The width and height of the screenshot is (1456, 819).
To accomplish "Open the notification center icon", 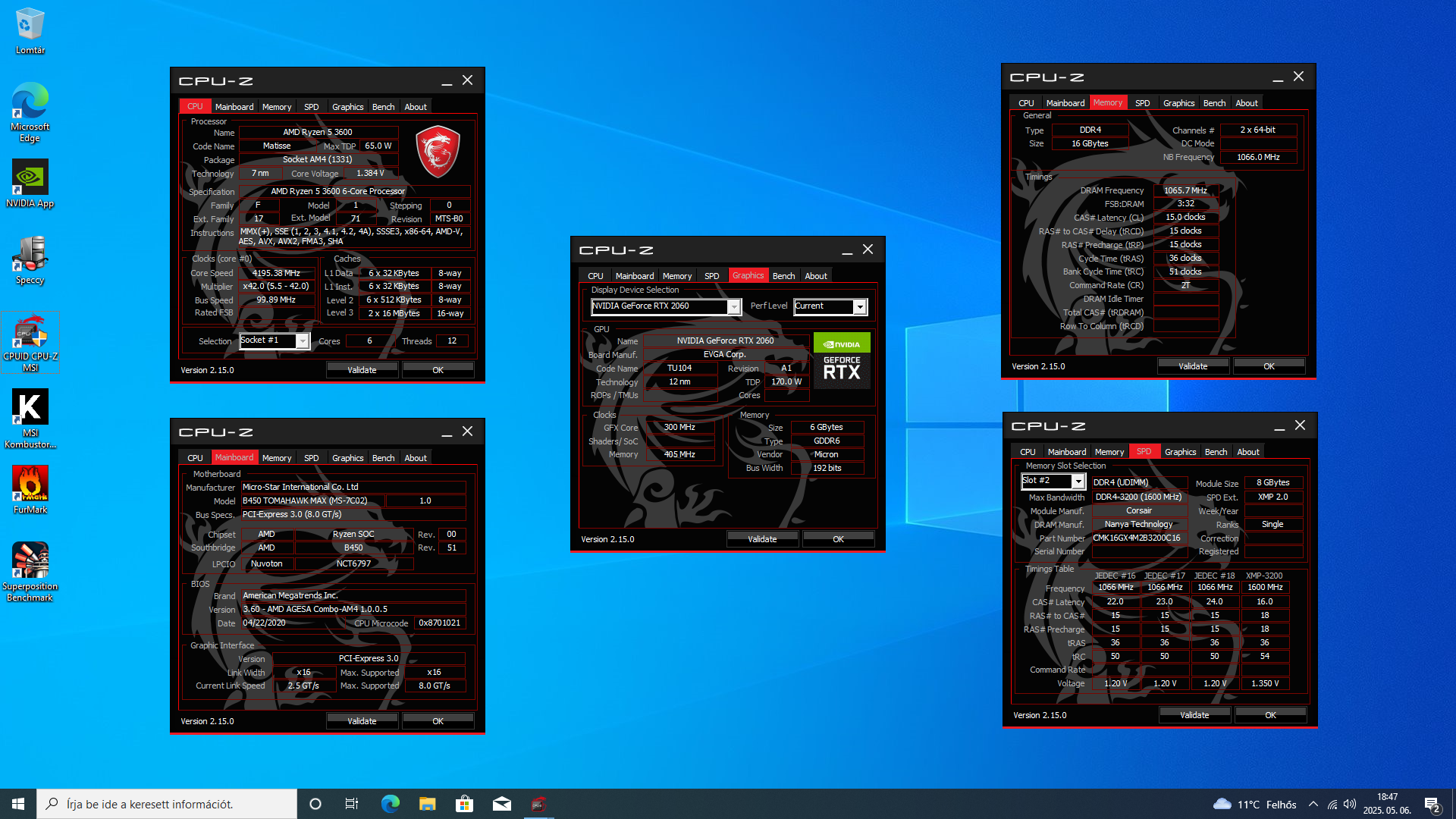I will click(x=1432, y=804).
